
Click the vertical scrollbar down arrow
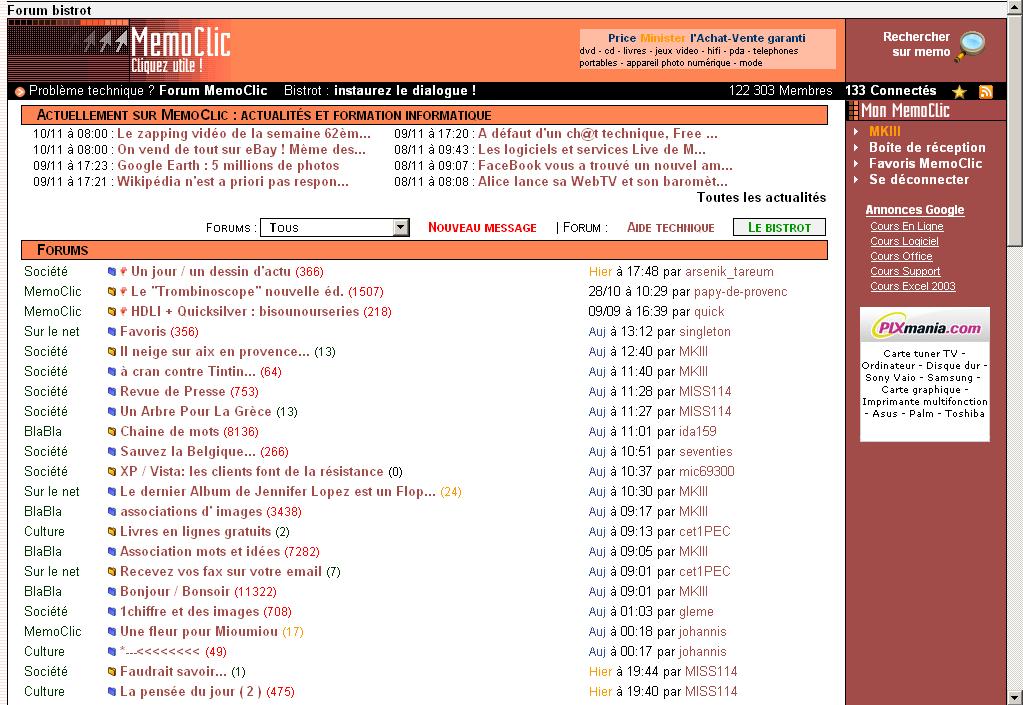[x=1015, y=698]
